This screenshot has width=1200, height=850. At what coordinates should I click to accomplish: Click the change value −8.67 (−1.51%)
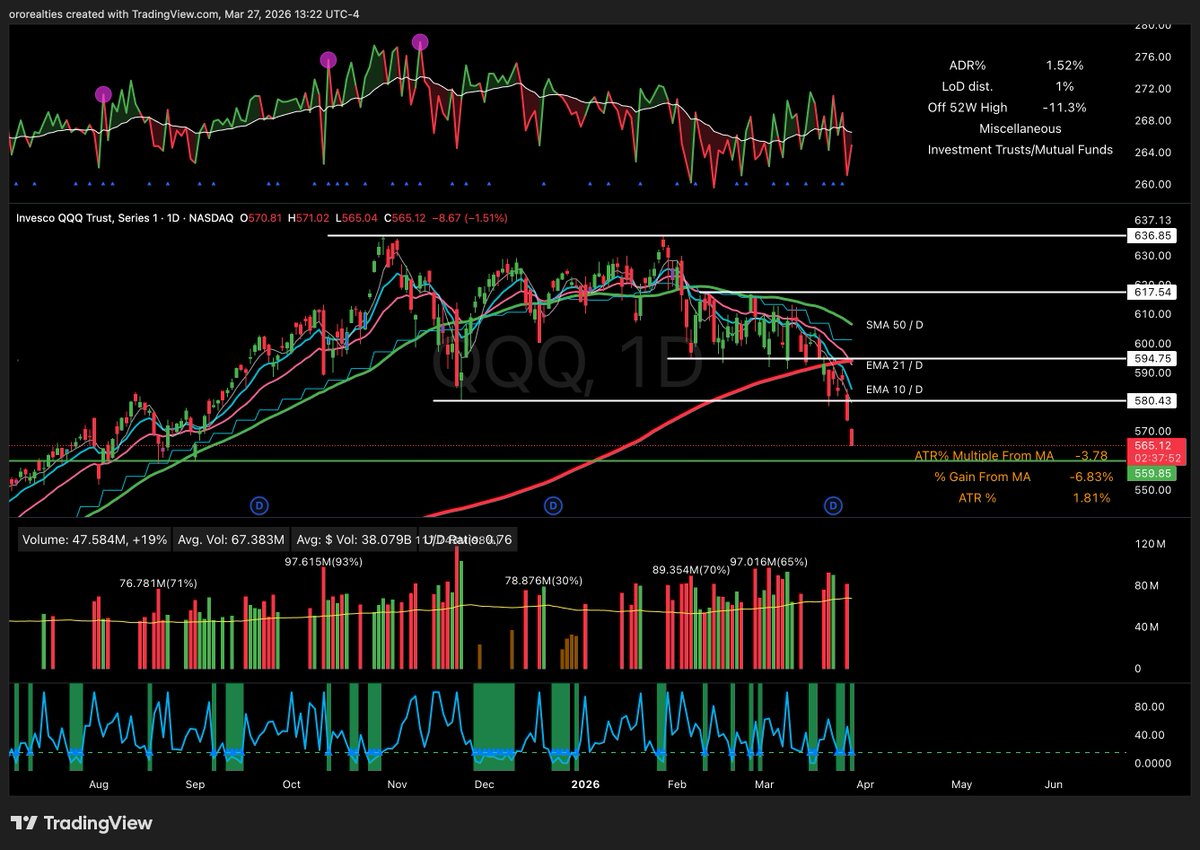coord(471,216)
